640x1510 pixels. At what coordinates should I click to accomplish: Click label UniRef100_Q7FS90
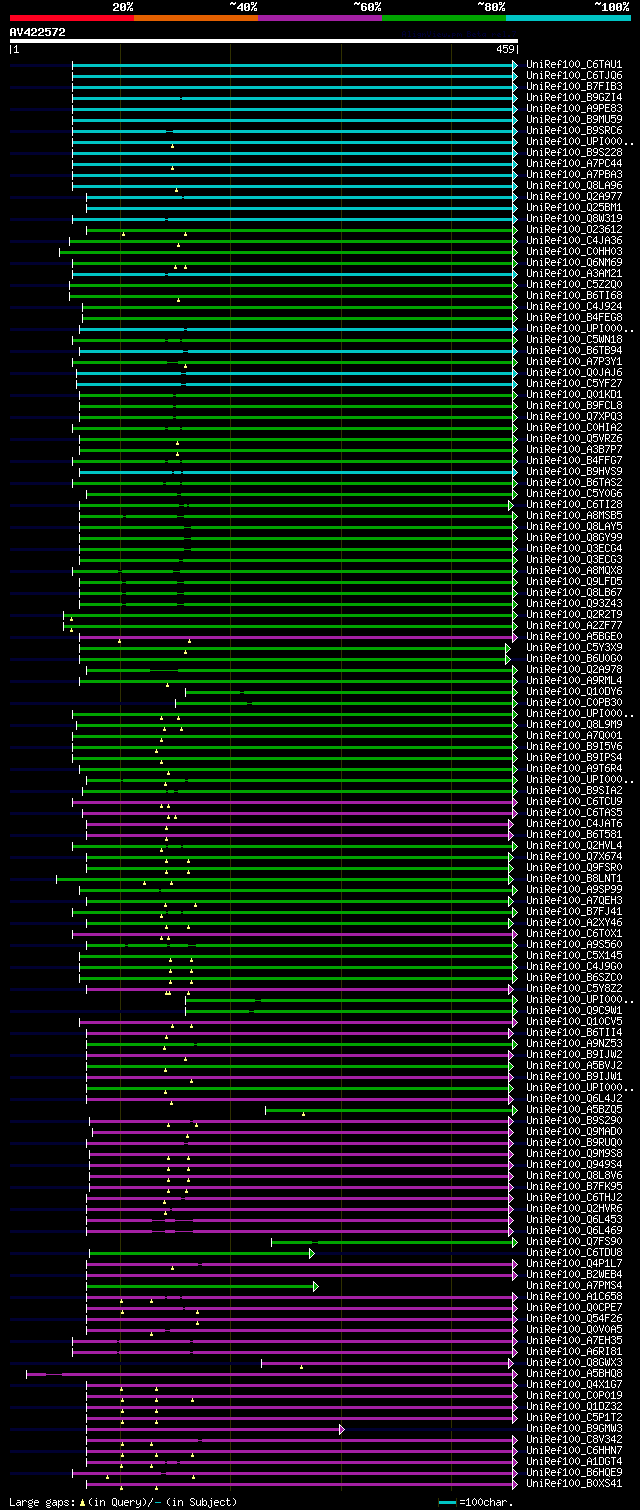click(x=574, y=1241)
